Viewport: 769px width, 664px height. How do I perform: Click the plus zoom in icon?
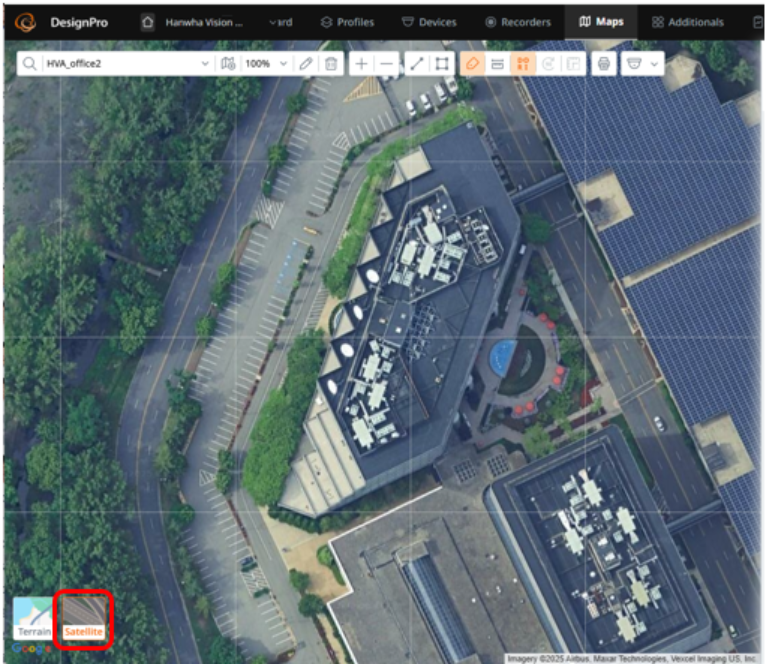tap(361, 64)
